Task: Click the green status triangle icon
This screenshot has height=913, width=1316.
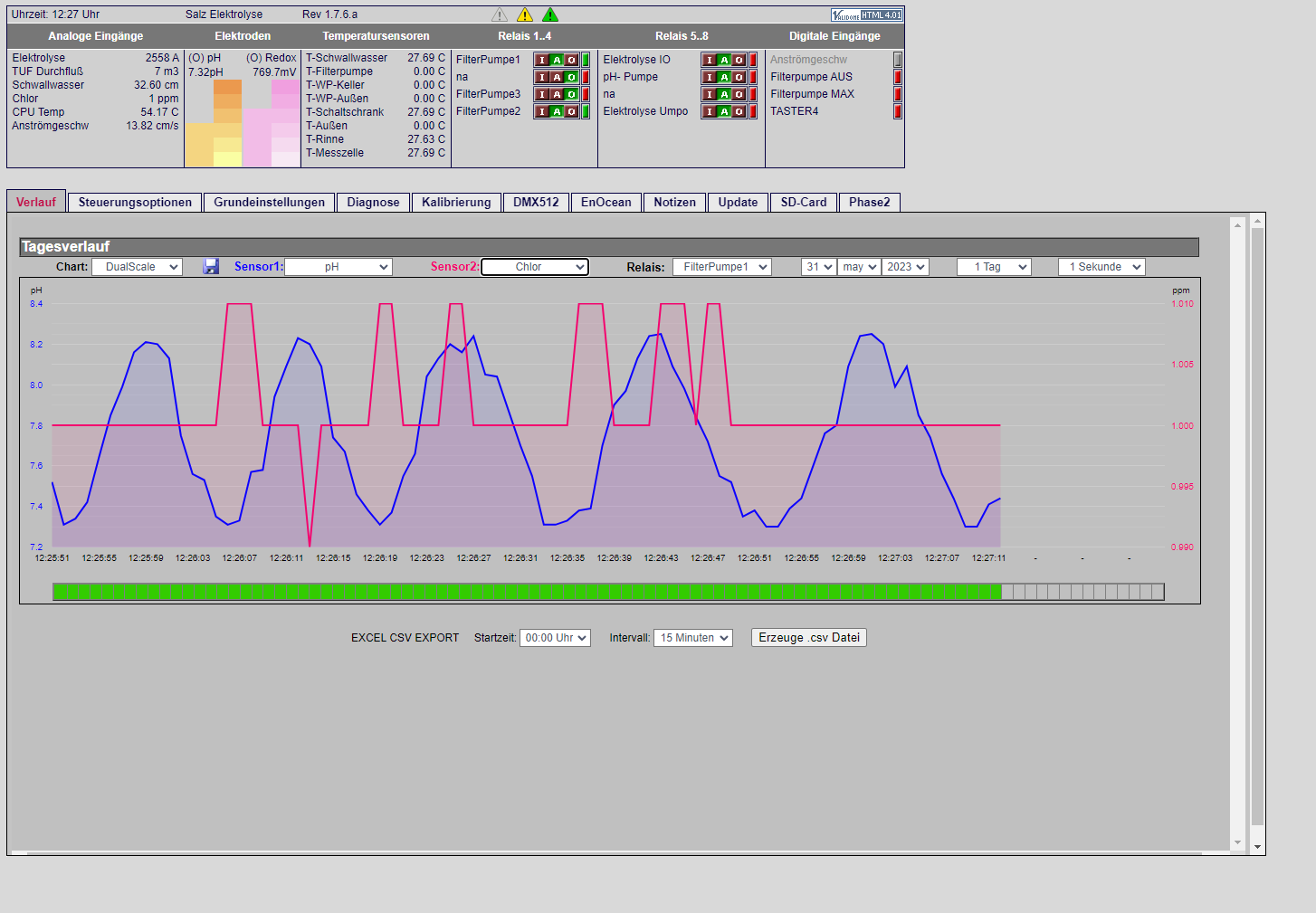Action: (550, 14)
